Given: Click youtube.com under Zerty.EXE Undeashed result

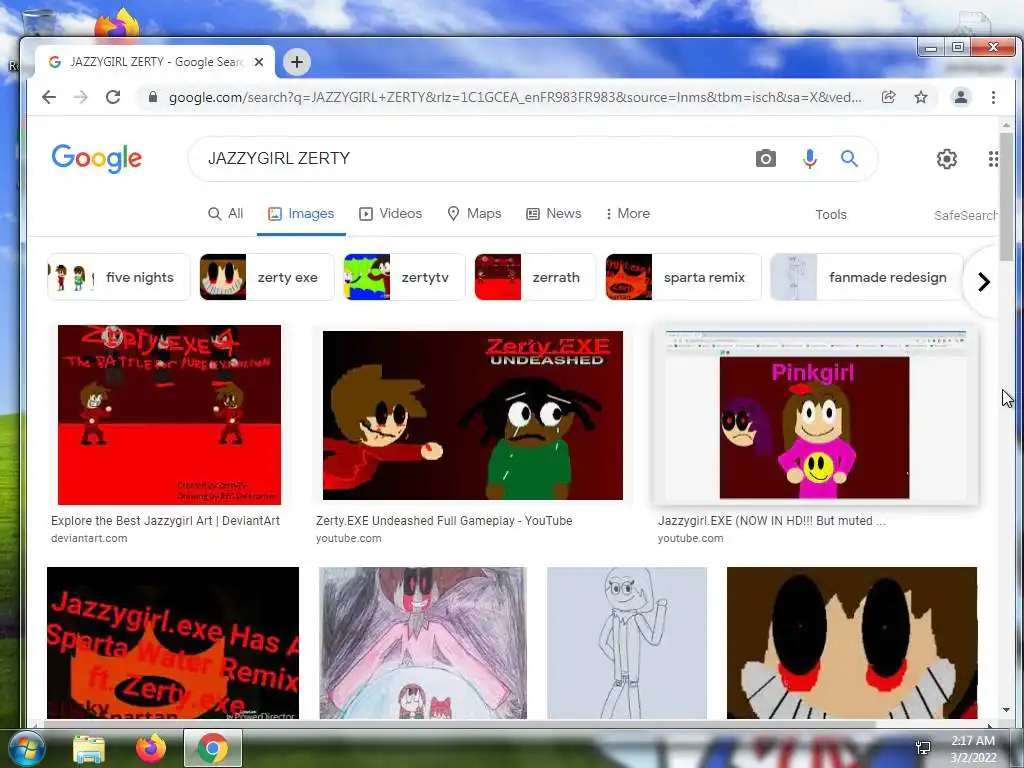Looking at the screenshot, I should tap(349, 538).
